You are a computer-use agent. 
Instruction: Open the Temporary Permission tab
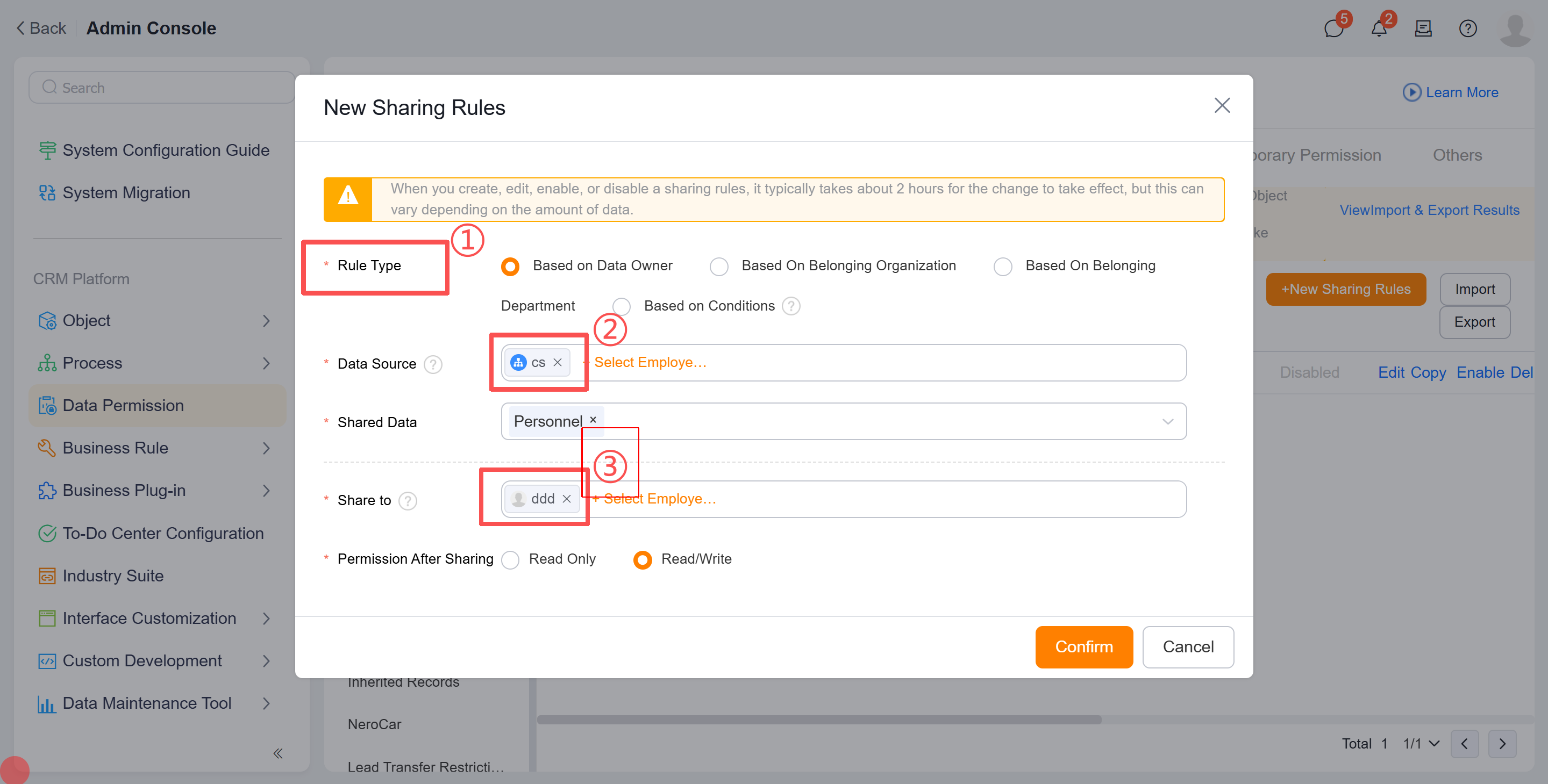tap(1316, 155)
